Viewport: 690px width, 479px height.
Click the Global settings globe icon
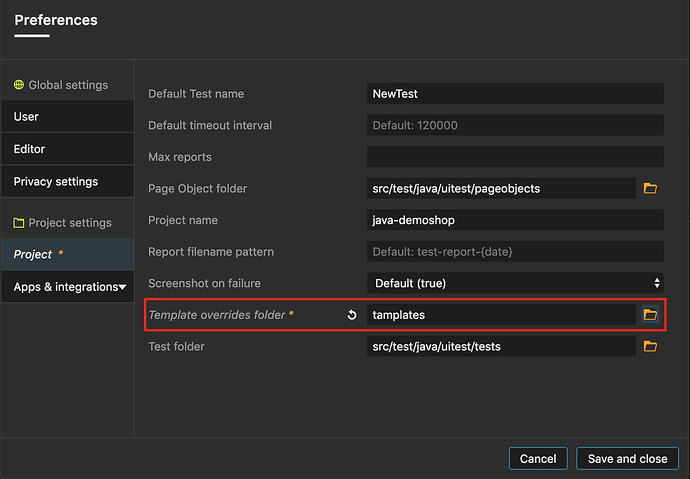pos(18,84)
